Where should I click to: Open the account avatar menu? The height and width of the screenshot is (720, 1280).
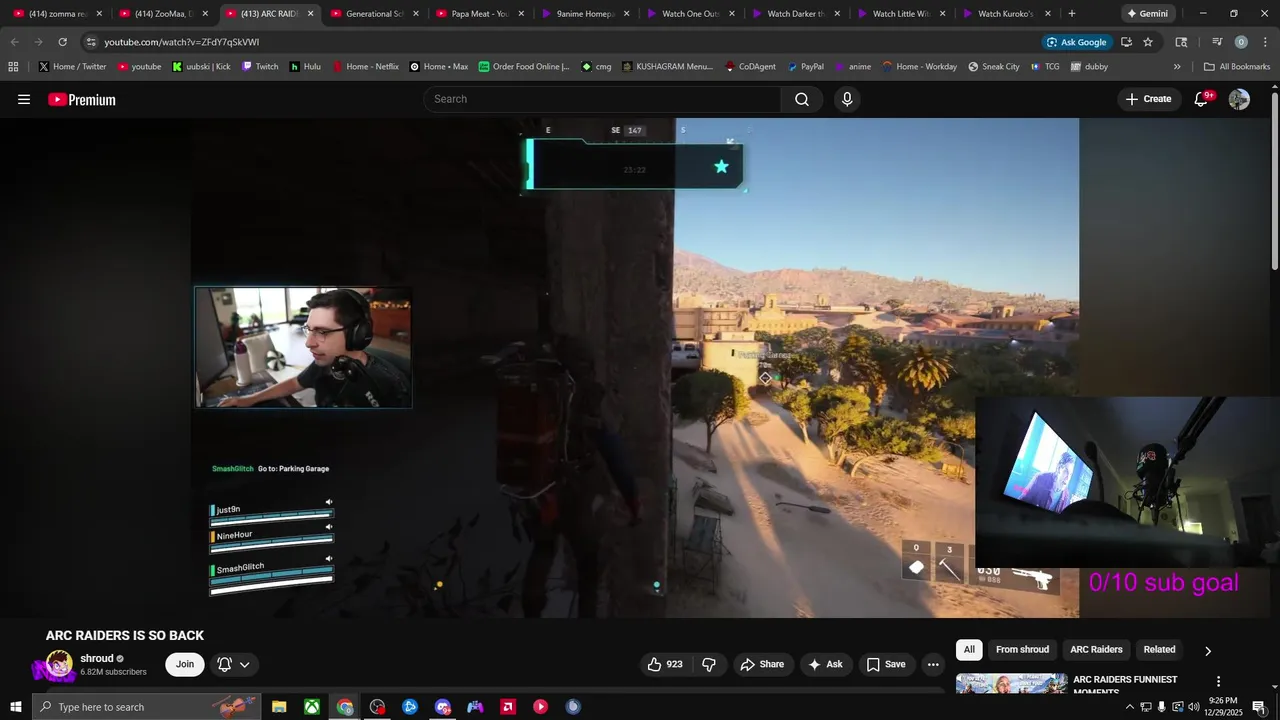tap(1239, 99)
